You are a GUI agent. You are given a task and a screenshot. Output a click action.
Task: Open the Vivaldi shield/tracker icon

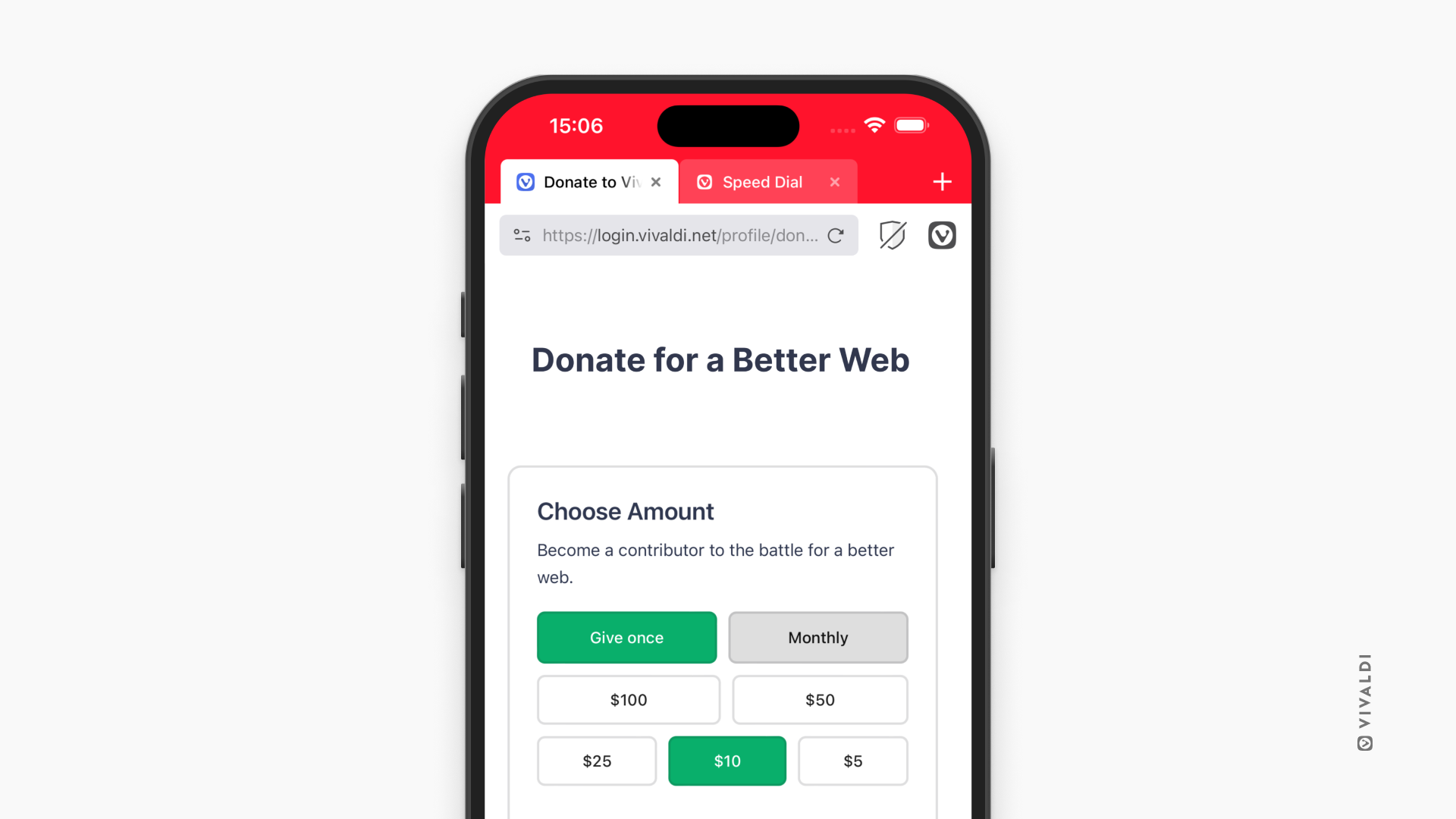[x=890, y=235]
